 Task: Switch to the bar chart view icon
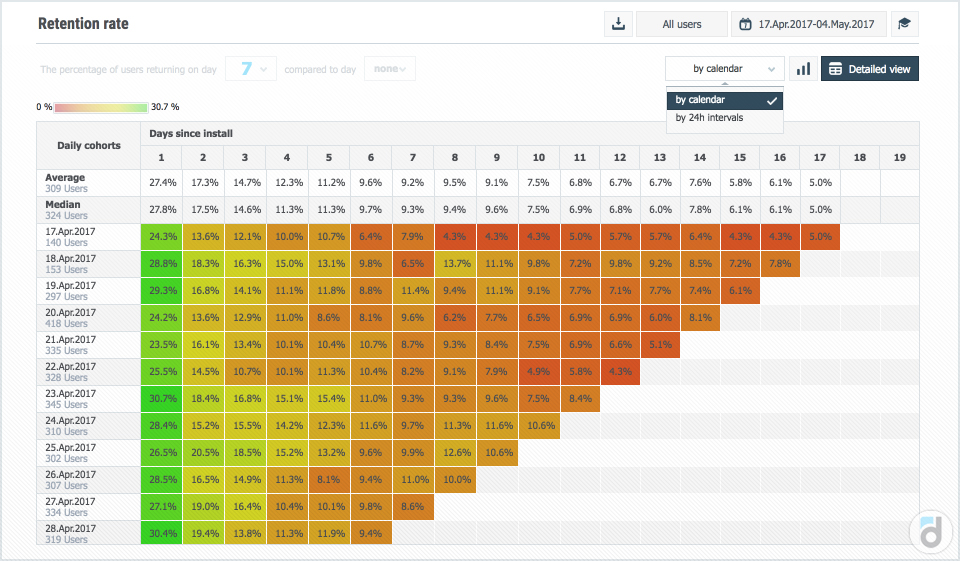coord(802,69)
